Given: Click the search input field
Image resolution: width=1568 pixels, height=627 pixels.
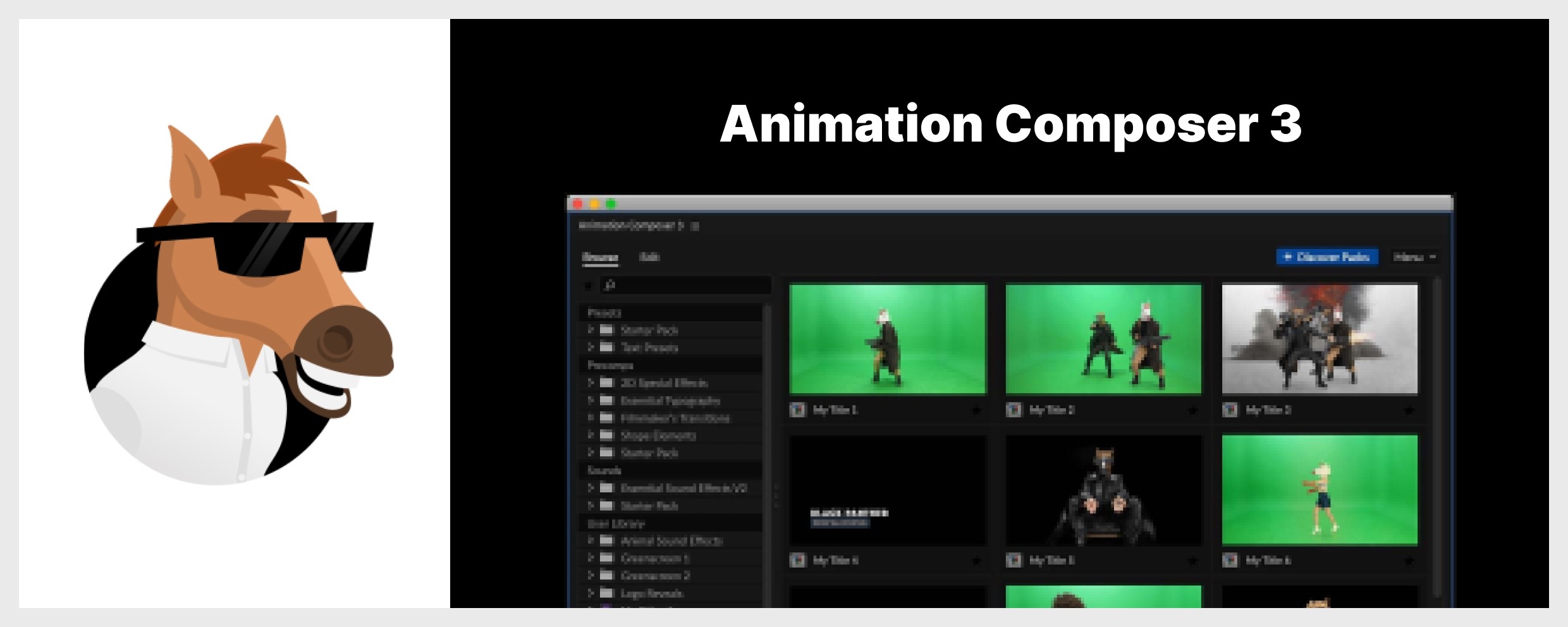Looking at the screenshot, I should click(686, 285).
